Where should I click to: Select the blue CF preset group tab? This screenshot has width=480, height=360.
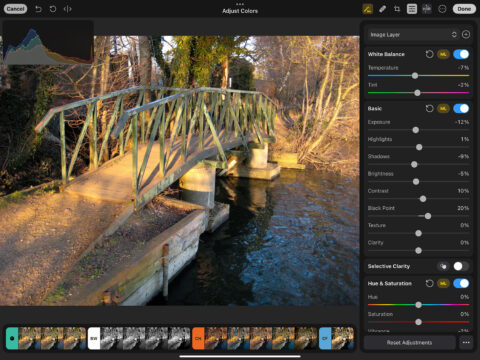click(325, 338)
